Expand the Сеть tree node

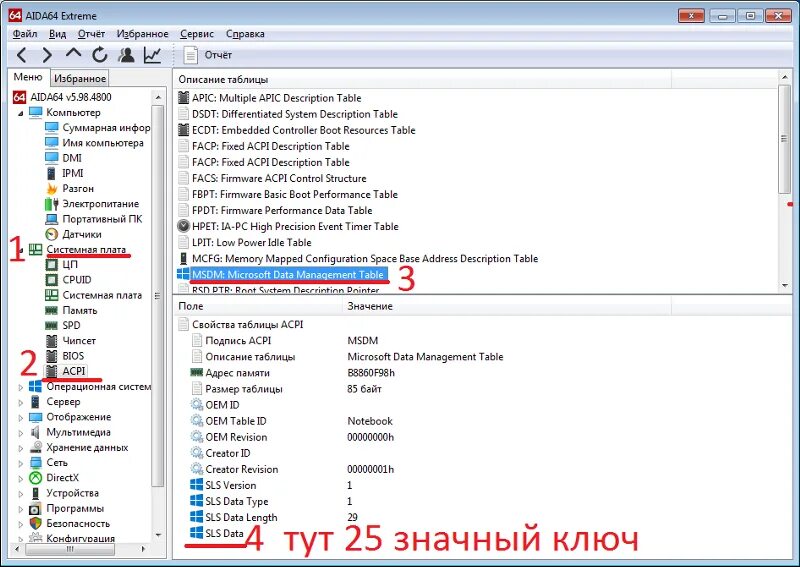pyautogui.click(x=20, y=463)
